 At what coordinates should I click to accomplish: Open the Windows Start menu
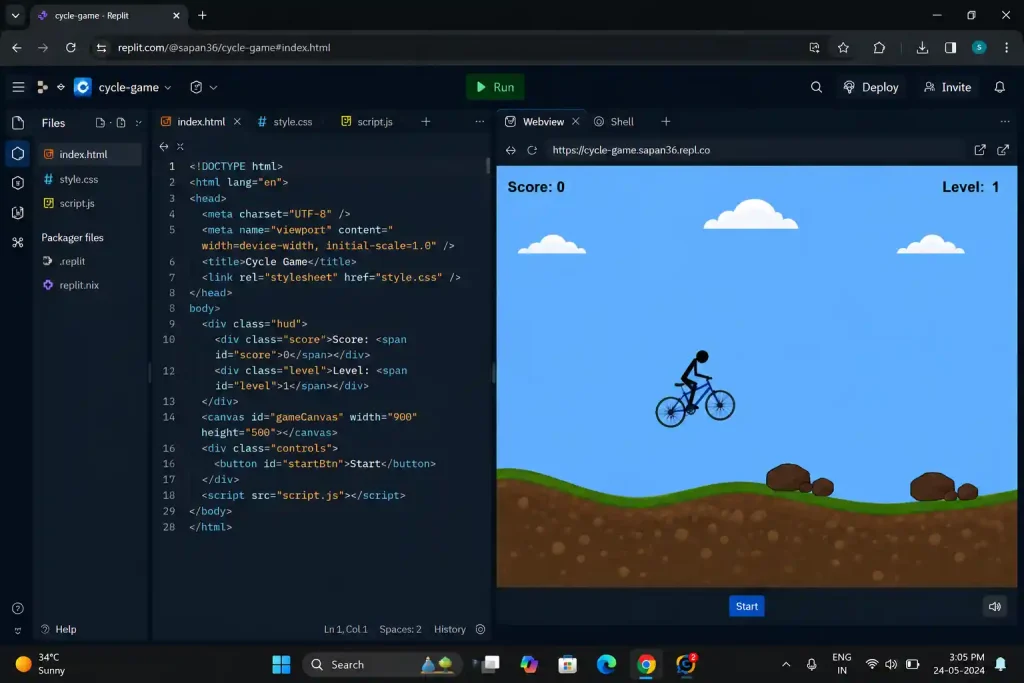[281, 665]
